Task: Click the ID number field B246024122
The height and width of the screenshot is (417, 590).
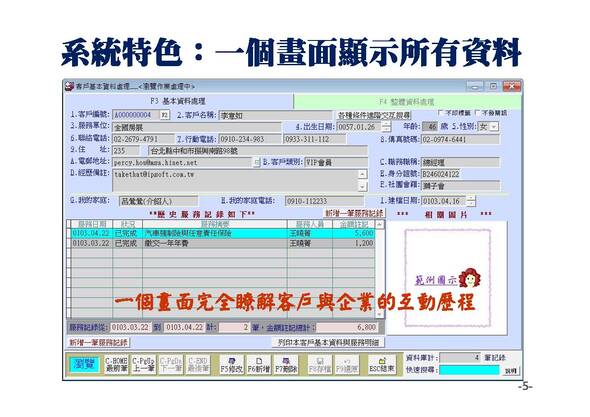Action: pyautogui.click(x=441, y=174)
